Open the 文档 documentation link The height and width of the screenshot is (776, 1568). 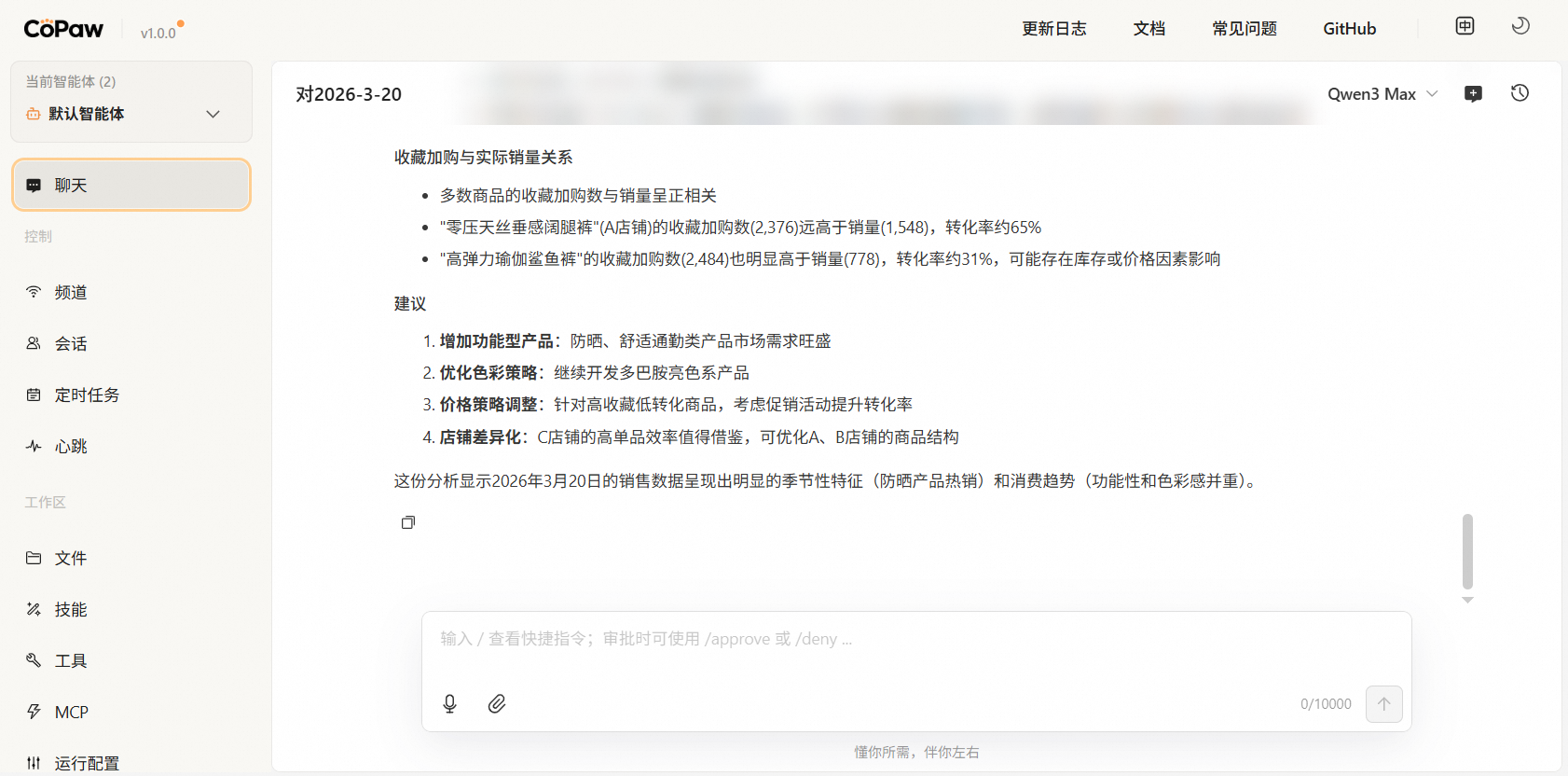(1149, 29)
